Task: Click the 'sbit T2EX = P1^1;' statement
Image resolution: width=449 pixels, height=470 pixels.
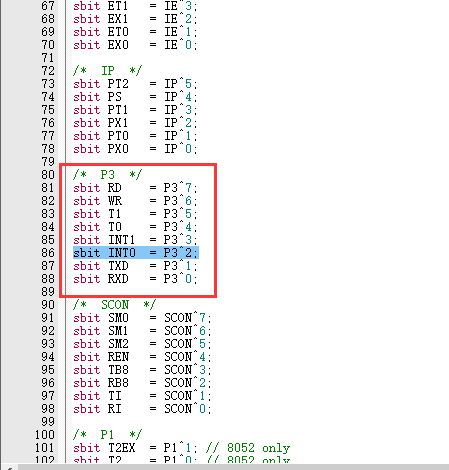Action: coord(135,448)
